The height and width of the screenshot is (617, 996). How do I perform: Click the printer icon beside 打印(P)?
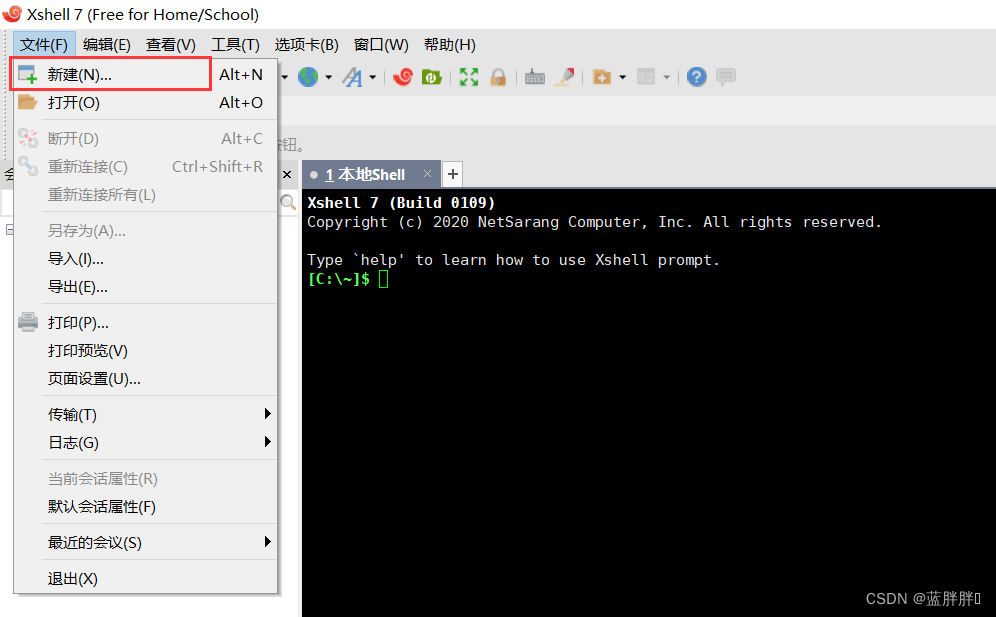point(28,322)
